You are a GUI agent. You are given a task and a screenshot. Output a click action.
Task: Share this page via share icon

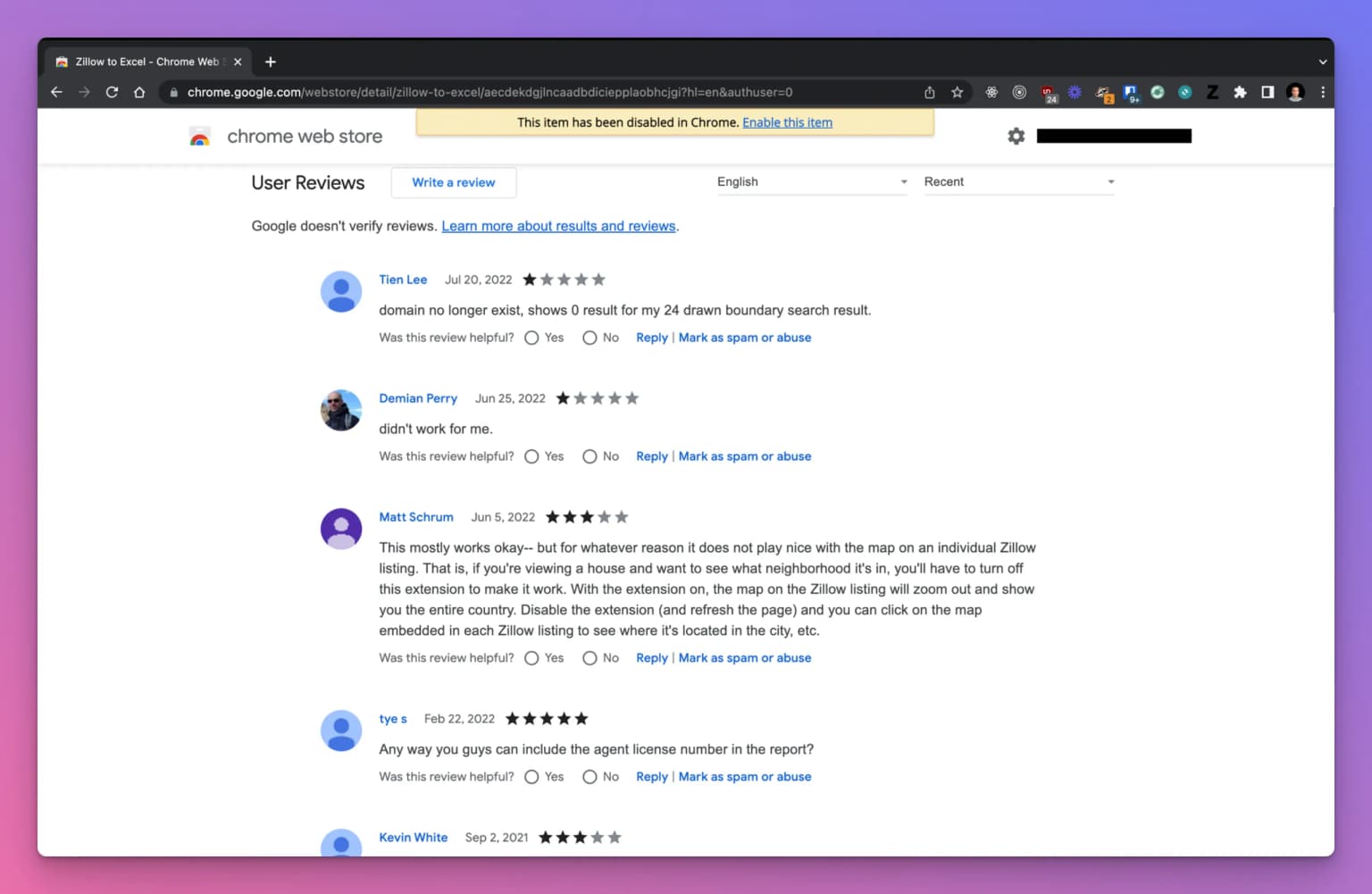point(930,92)
